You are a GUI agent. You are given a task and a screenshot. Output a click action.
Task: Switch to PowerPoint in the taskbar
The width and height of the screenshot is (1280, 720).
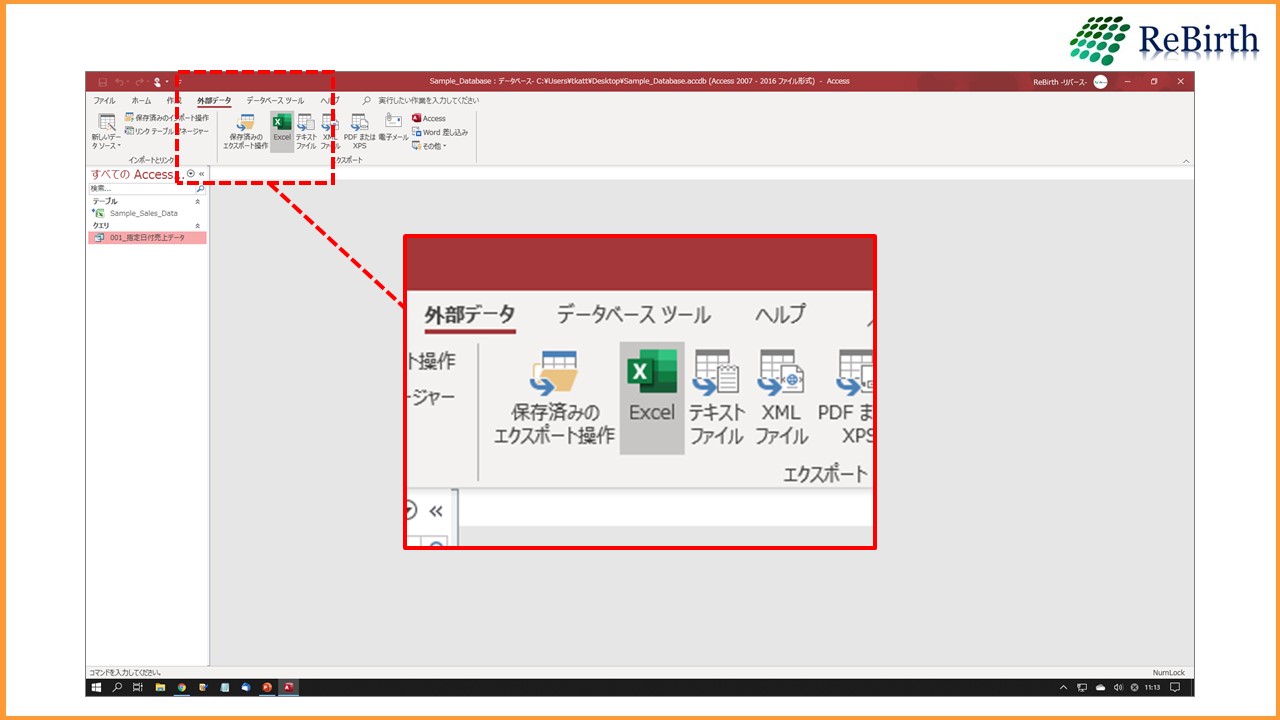coord(267,688)
